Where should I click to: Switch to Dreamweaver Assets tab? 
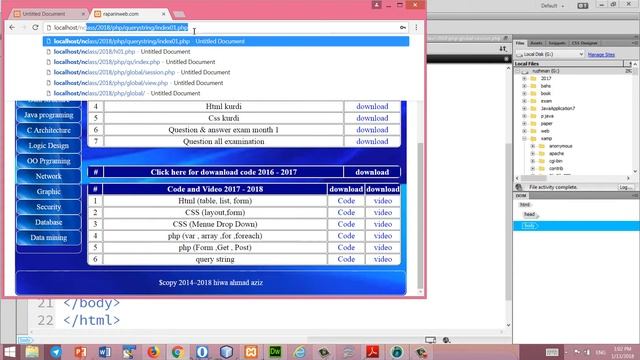536,43
